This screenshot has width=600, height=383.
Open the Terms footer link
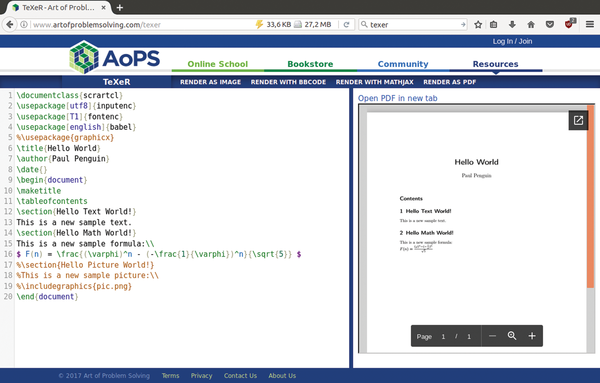pos(170,376)
